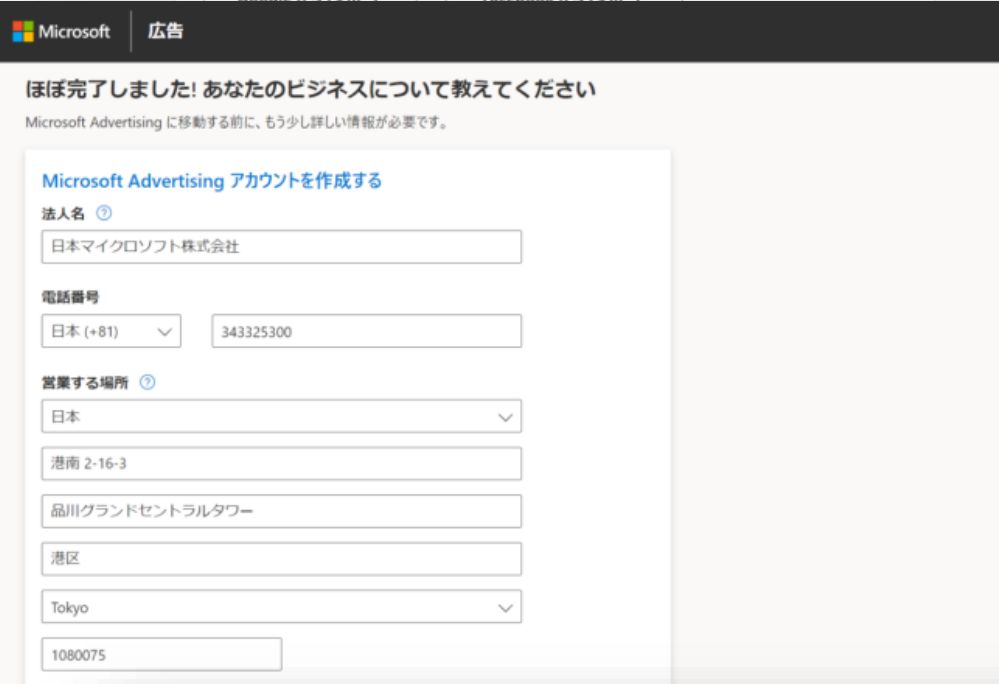Click the city field containing 港区

(281, 559)
